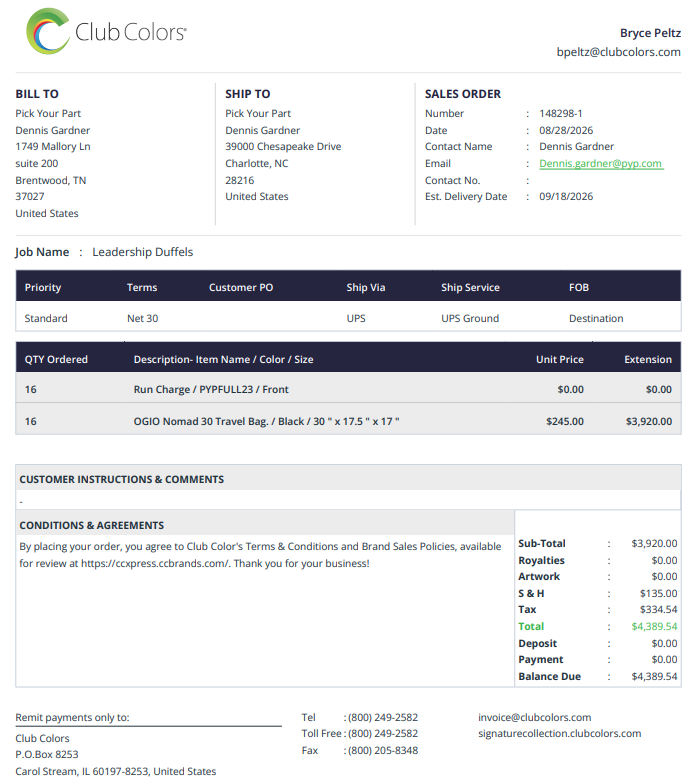Click the Extension column header
The height and width of the screenshot is (783, 697).
[648, 360]
